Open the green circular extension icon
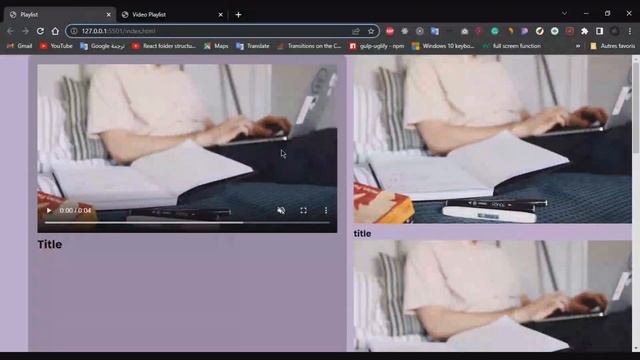The image size is (640, 360). [495, 31]
